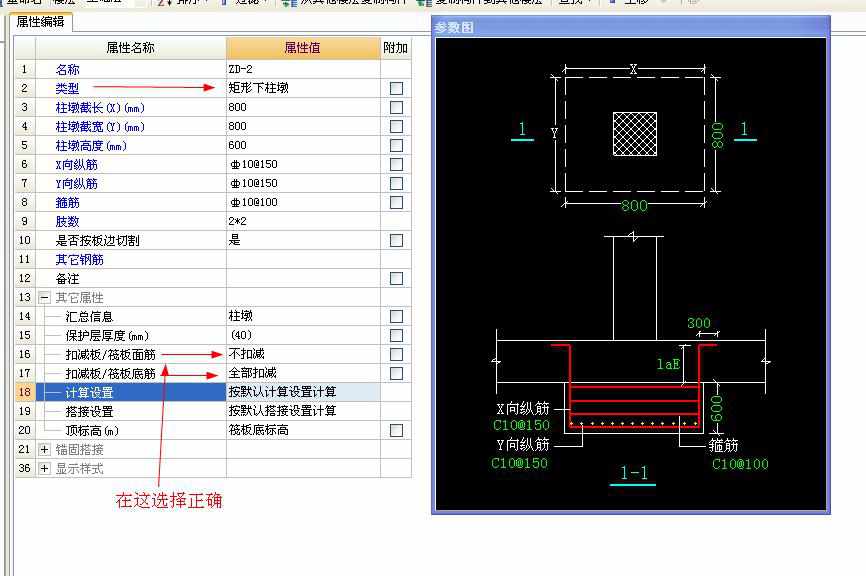Edit the 箍筋 value 10@100
This screenshot has height=576, width=866.
(303, 202)
